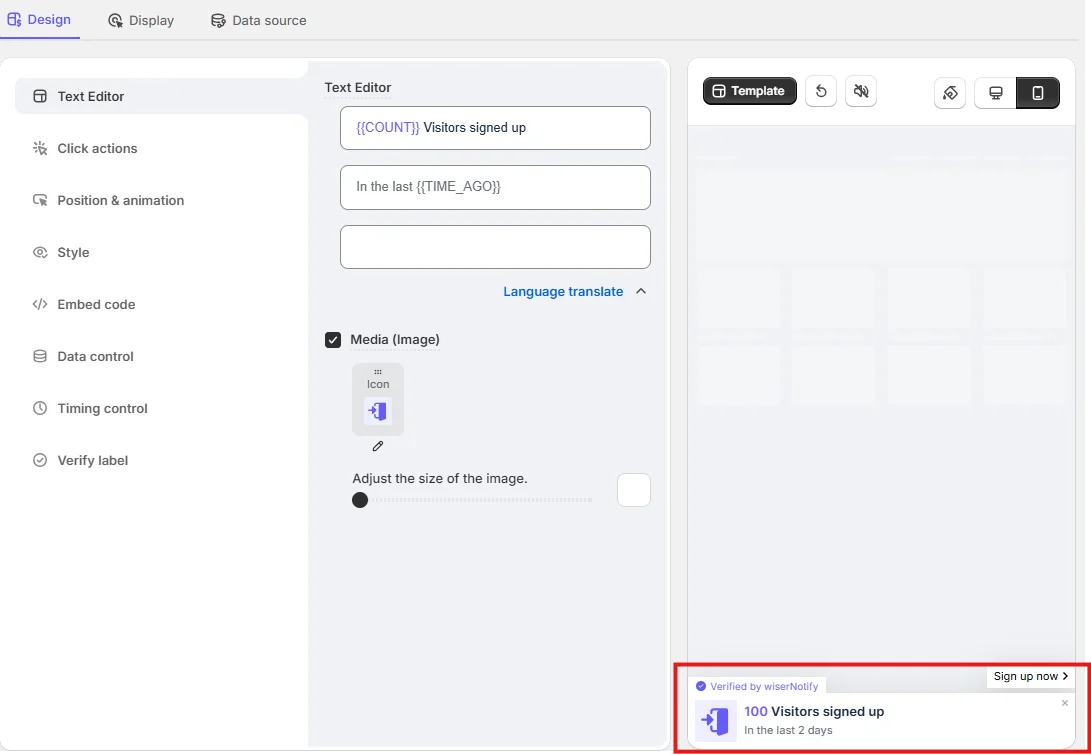Click the Style eye icon
This screenshot has height=755, width=1091.
point(40,253)
